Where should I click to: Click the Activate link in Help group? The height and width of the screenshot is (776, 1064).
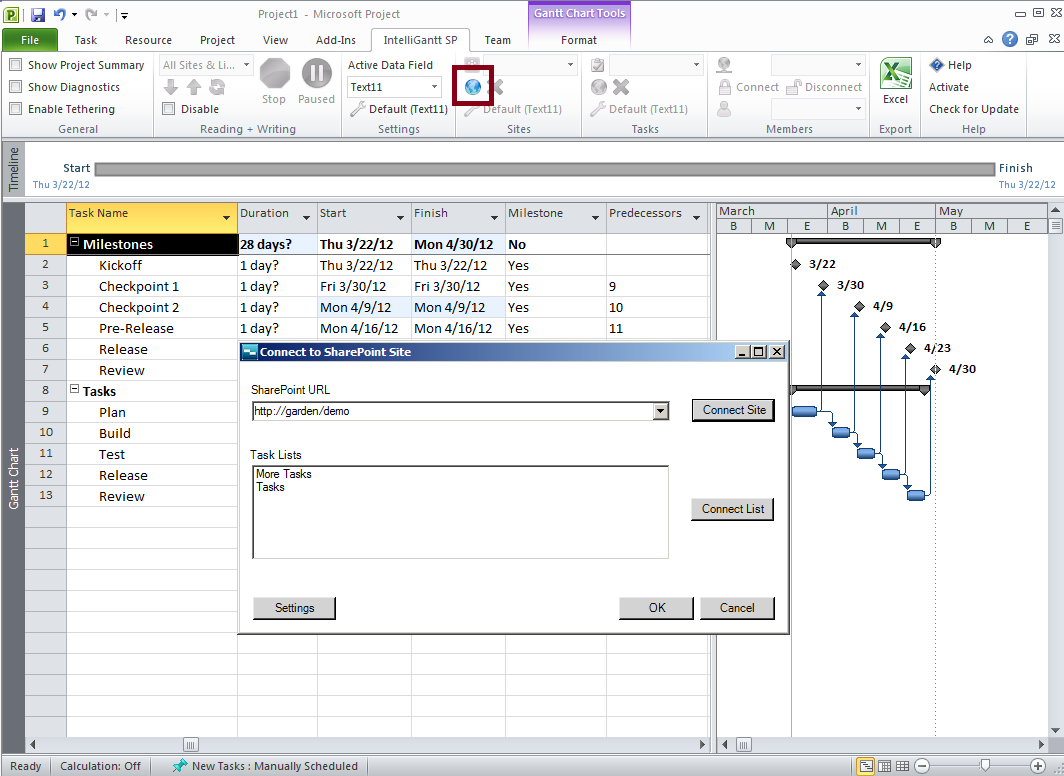[949, 87]
